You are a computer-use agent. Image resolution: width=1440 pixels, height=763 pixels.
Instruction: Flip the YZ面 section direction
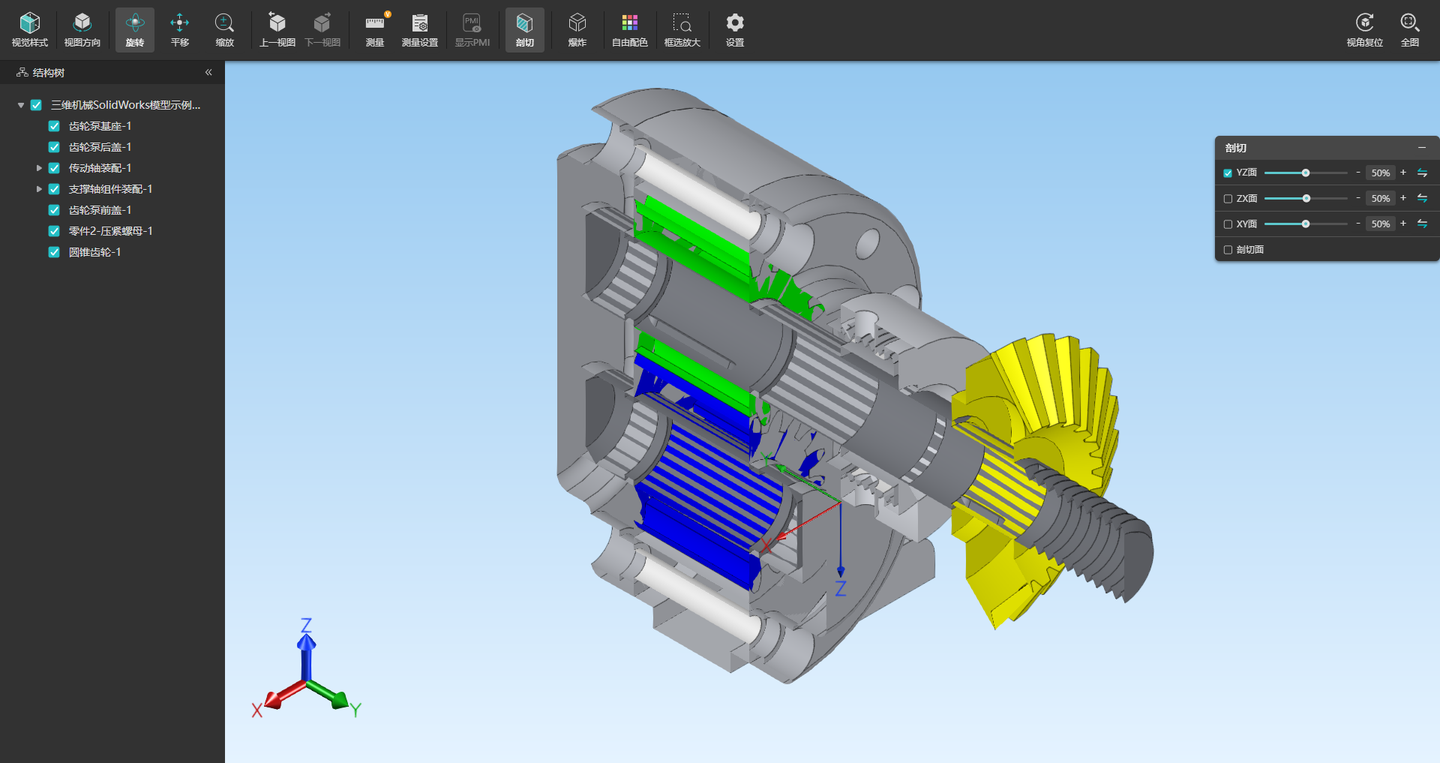(x=1422, y=173)
